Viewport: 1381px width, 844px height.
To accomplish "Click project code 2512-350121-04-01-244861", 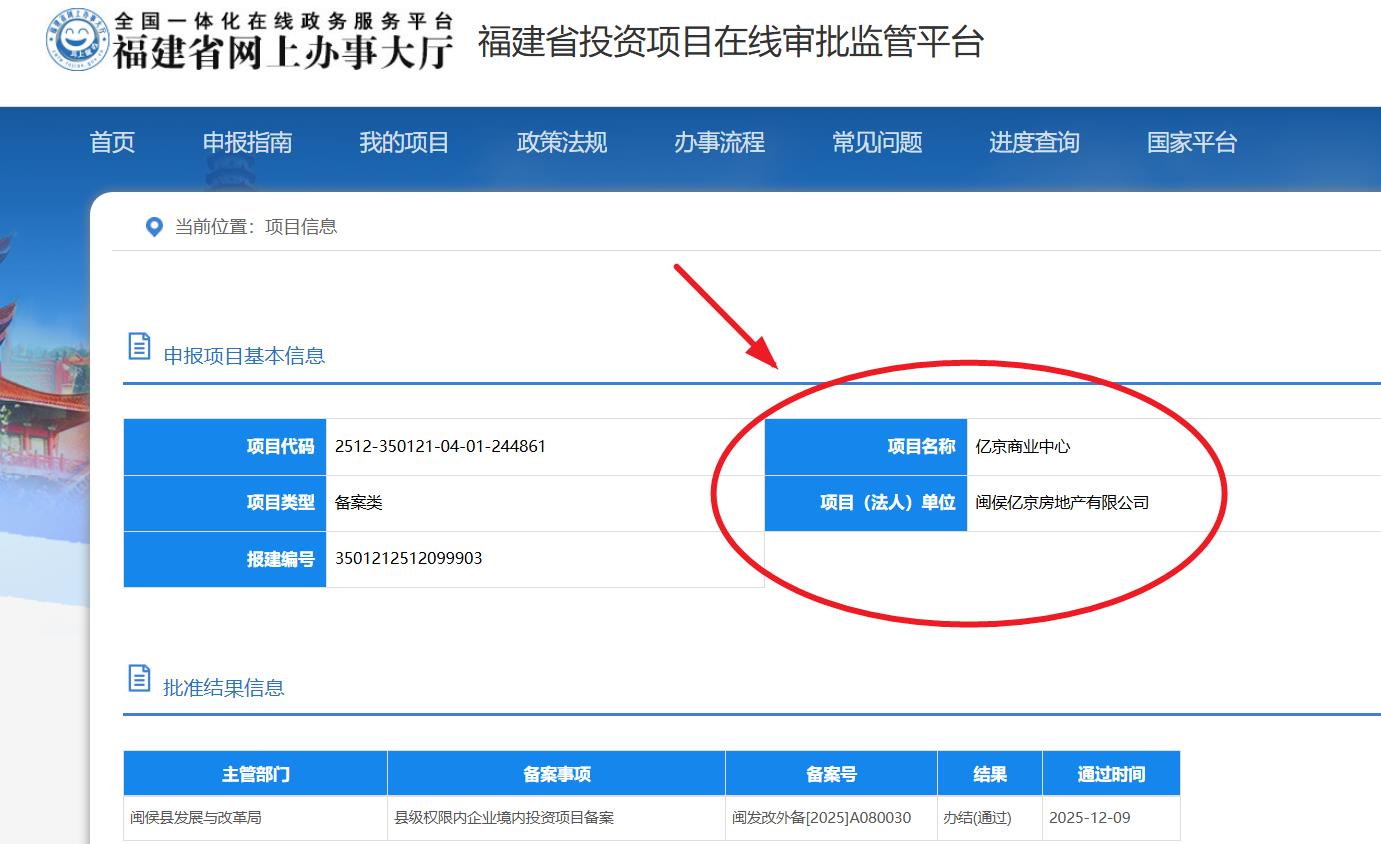I will pyautogui.click(x=440, y=447).
